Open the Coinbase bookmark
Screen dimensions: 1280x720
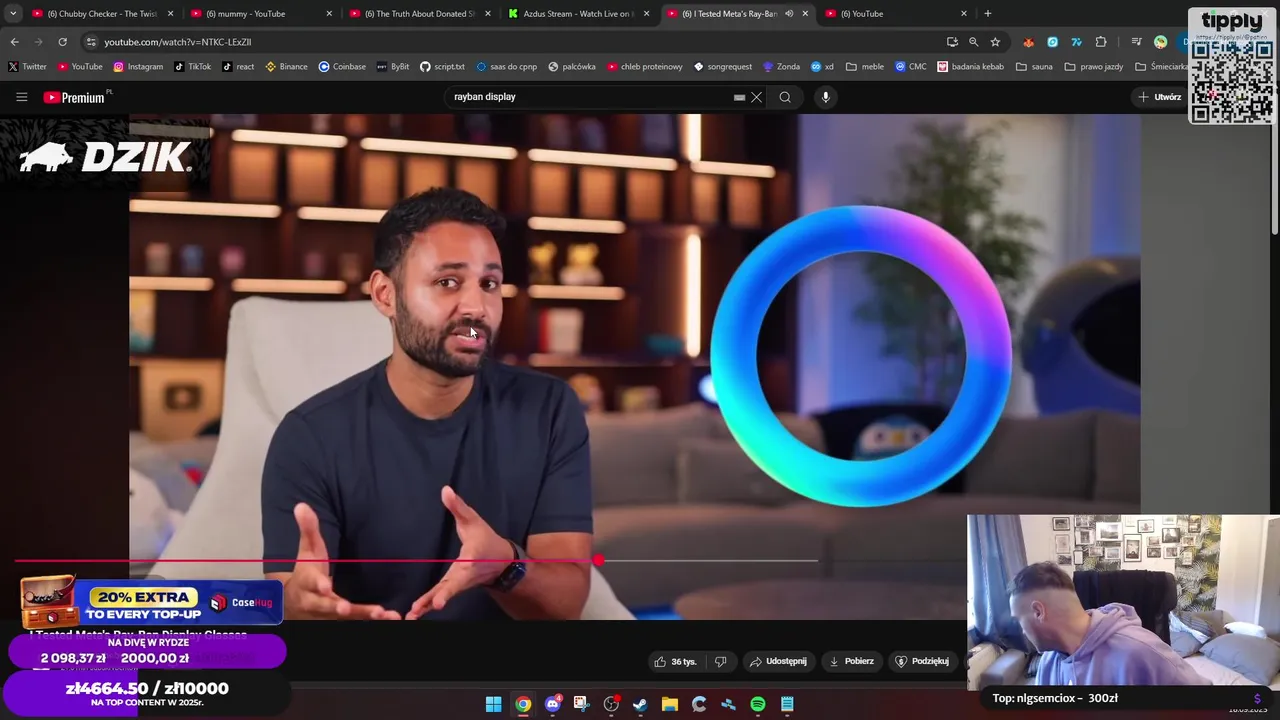(x=342, y=67)
